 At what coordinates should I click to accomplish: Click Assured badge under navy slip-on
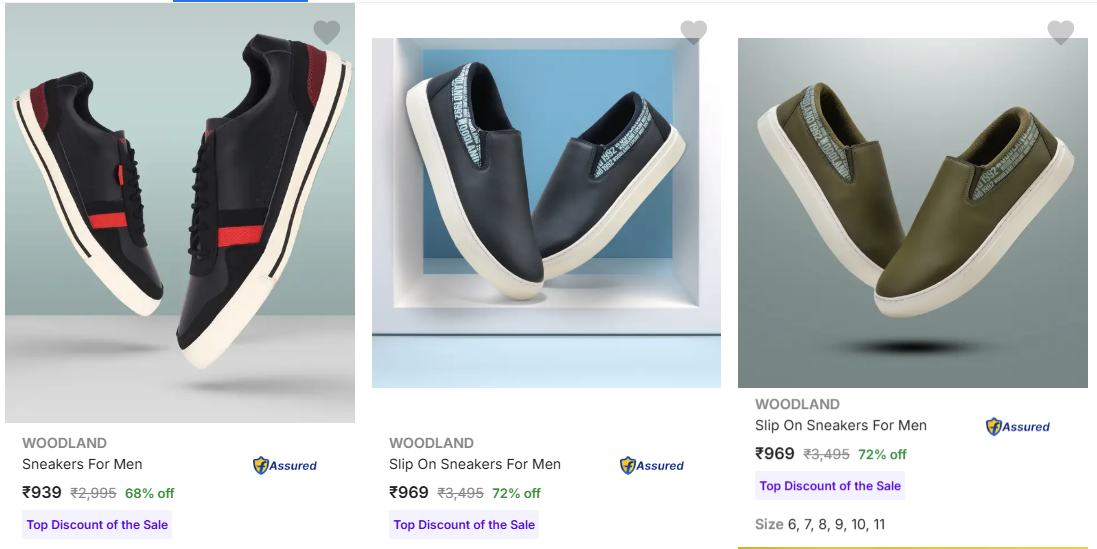[652, 465]
